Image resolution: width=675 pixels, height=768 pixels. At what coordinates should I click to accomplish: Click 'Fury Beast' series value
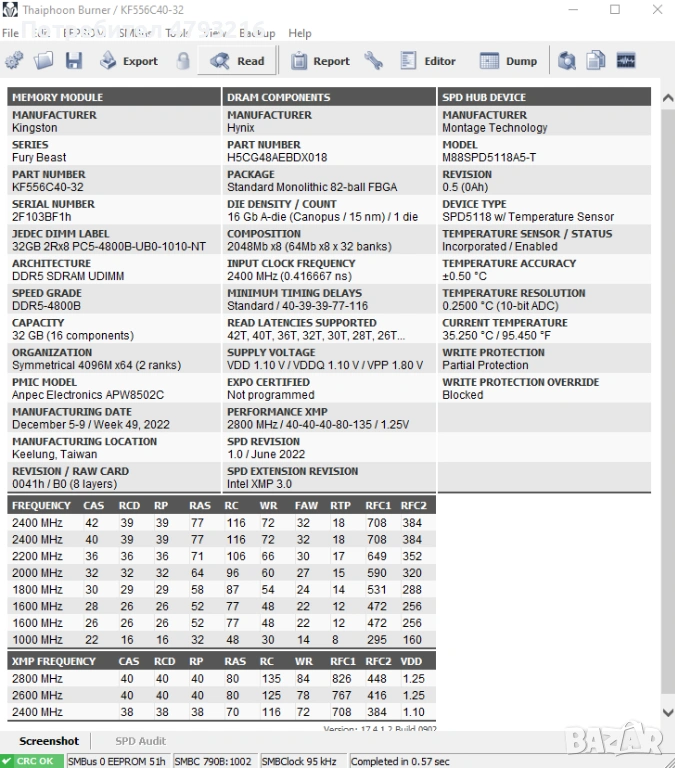(x=39, y=157)
